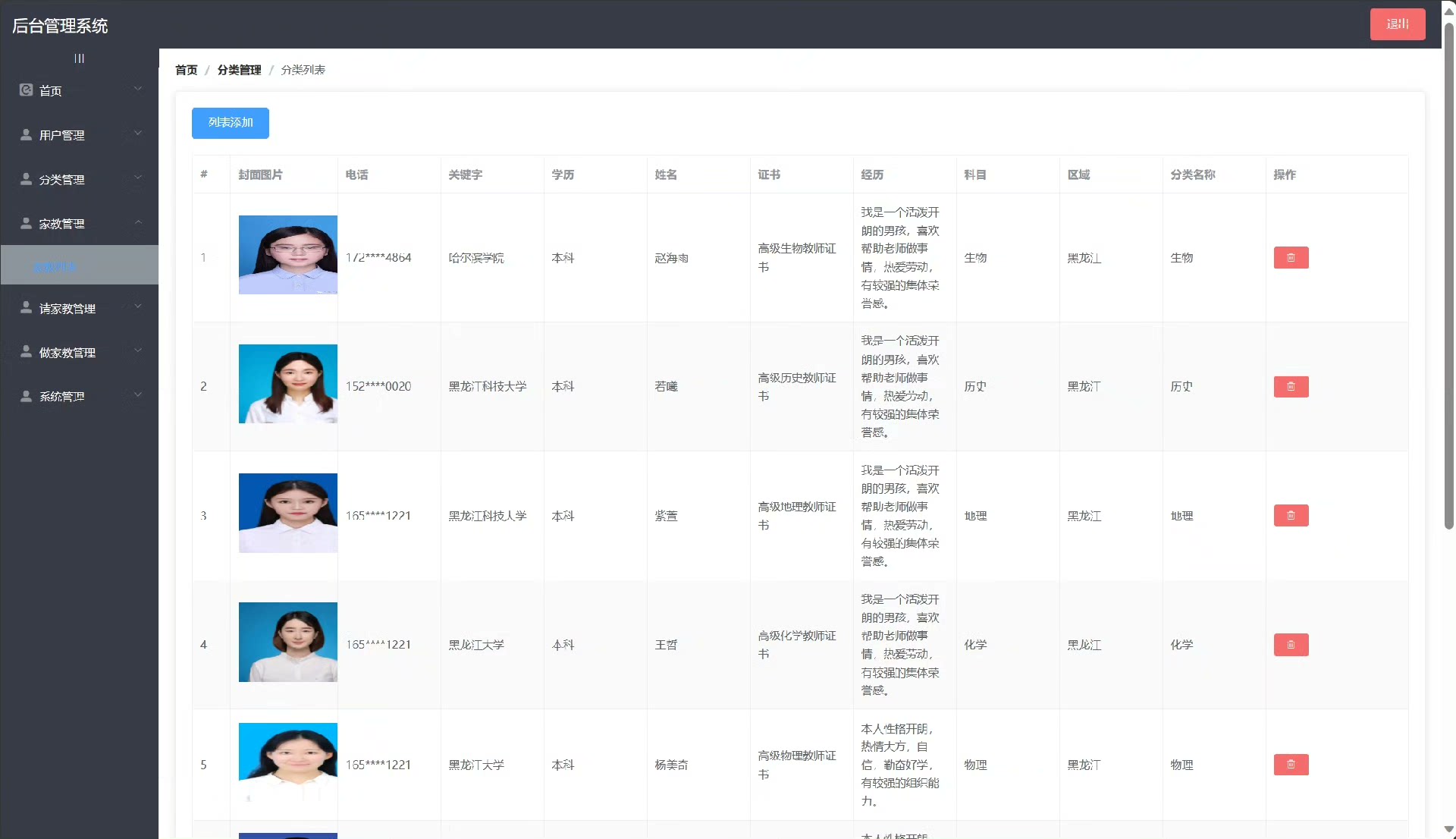Click the person icon beside 系统管理
This screenshot has width=1456, height=839.
pyautogui.click(x=26, y=397)
